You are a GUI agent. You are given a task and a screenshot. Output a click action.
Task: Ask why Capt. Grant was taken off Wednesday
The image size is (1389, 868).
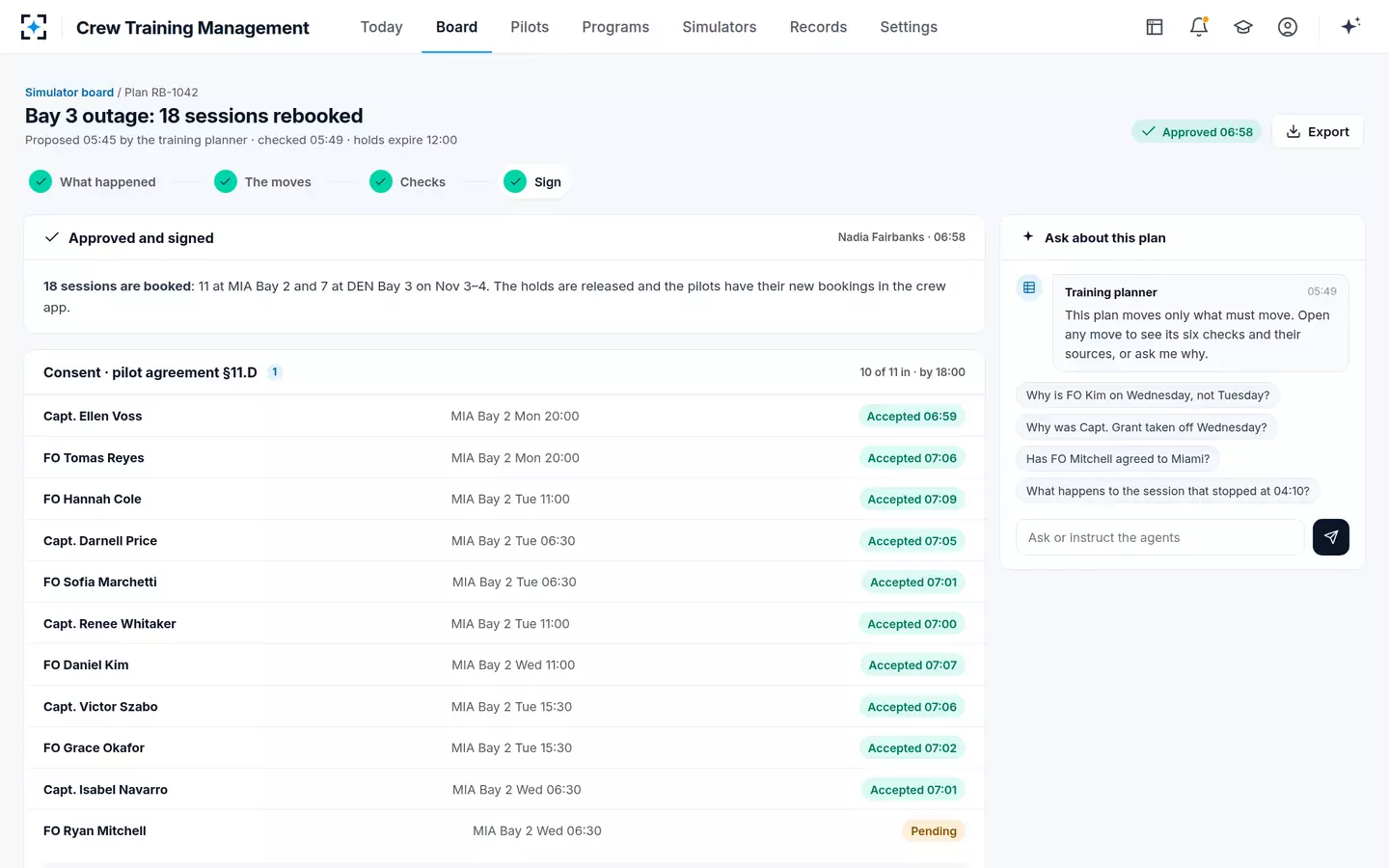1147,427
